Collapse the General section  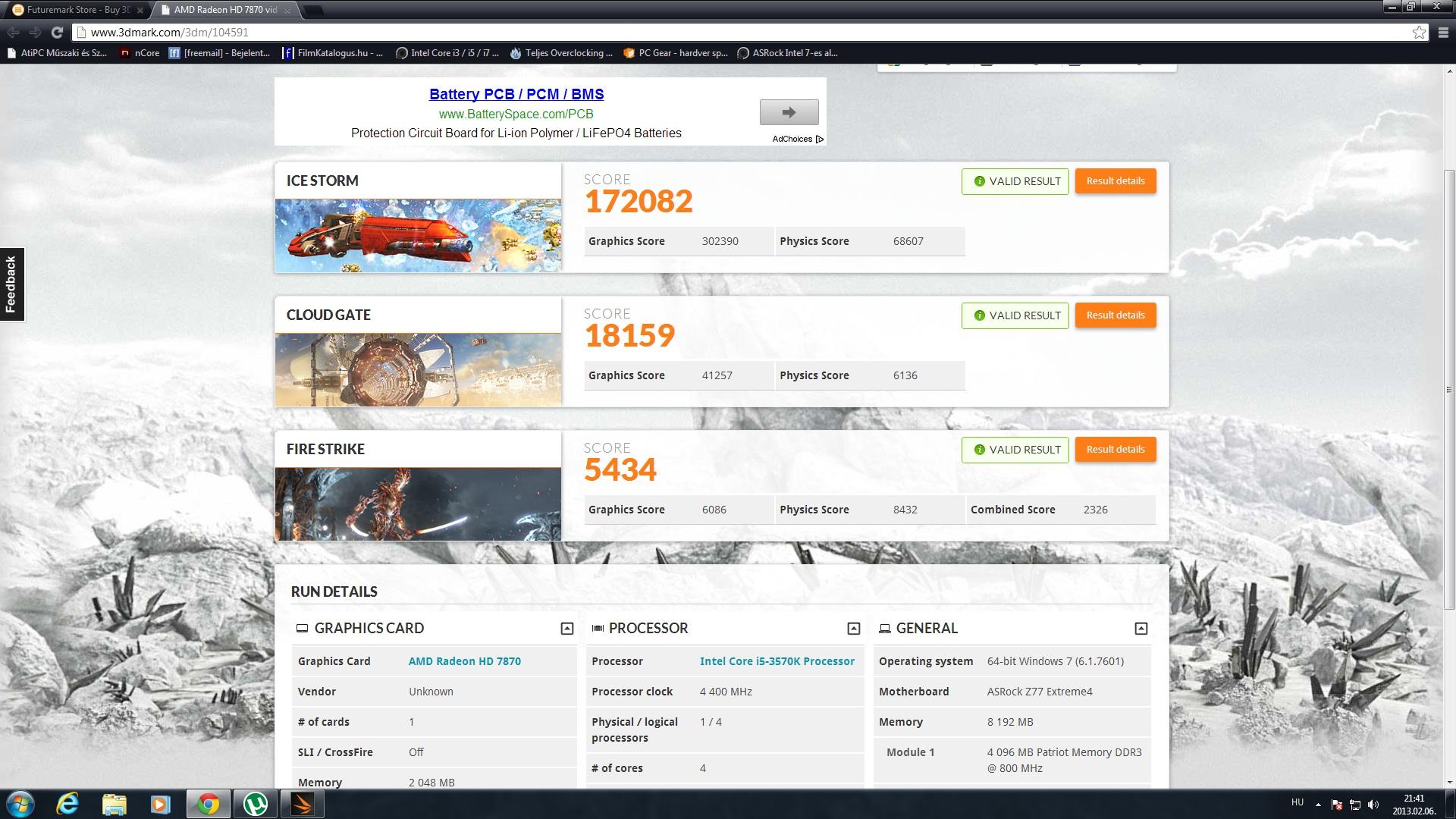click(x=1141, y=628)
